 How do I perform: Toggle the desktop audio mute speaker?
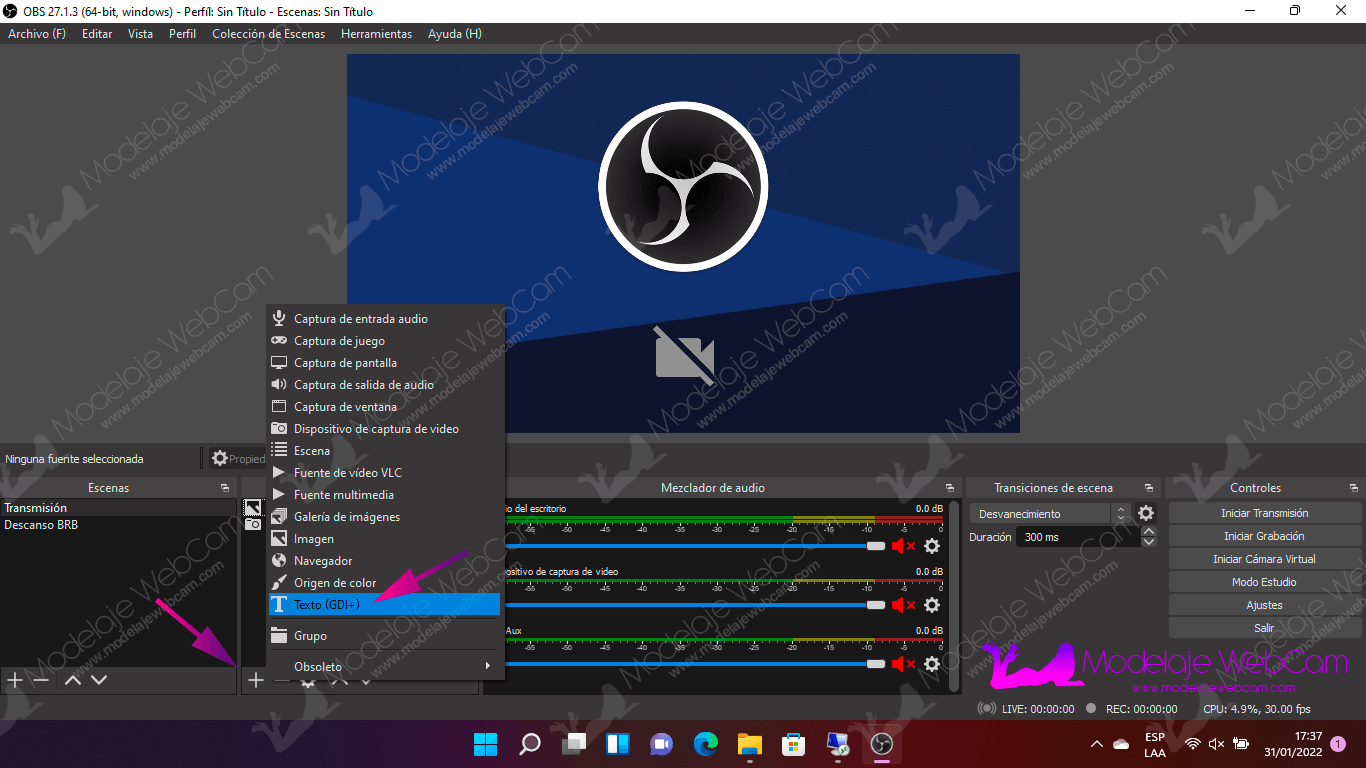[x=903, y=546]
